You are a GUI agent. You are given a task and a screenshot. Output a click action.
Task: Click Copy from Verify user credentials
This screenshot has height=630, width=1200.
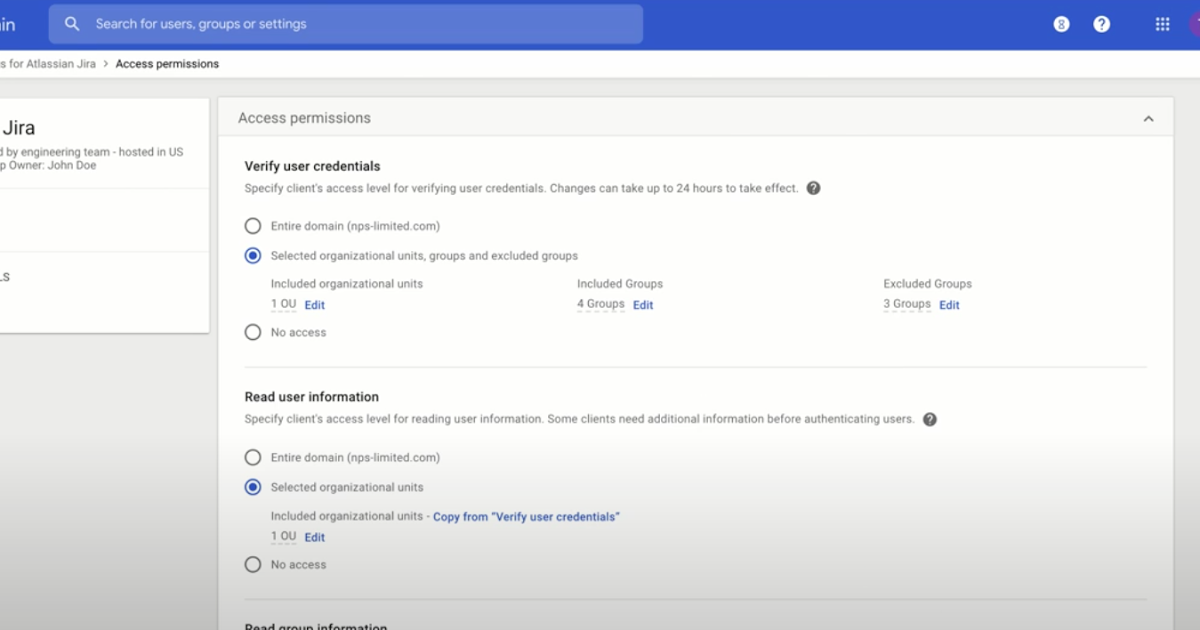[527, 516]
